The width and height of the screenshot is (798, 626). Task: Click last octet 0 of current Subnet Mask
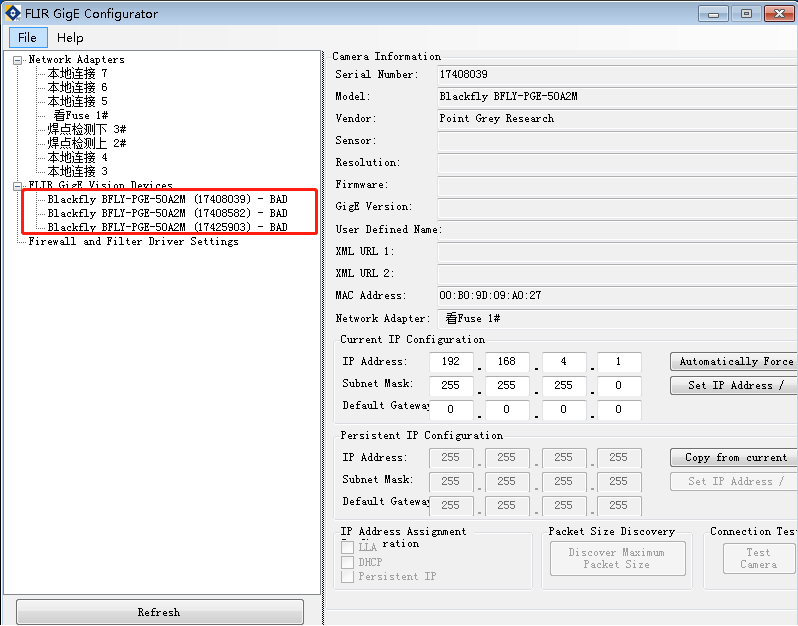tap(619, 386)
